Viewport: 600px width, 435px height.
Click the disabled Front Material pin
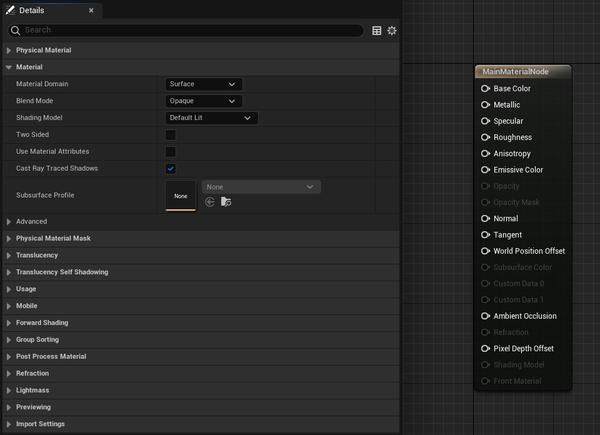click(485, 381)
